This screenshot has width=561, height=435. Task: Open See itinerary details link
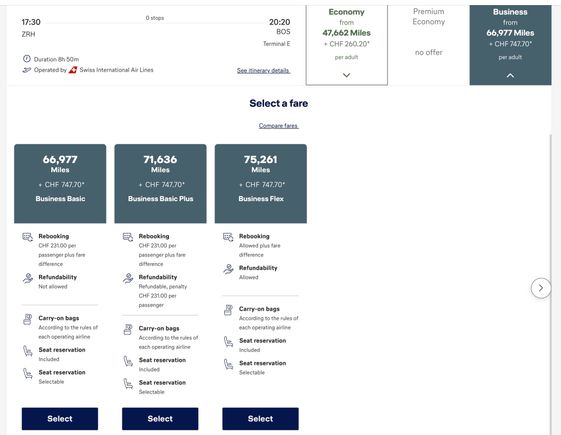point(263,70)
